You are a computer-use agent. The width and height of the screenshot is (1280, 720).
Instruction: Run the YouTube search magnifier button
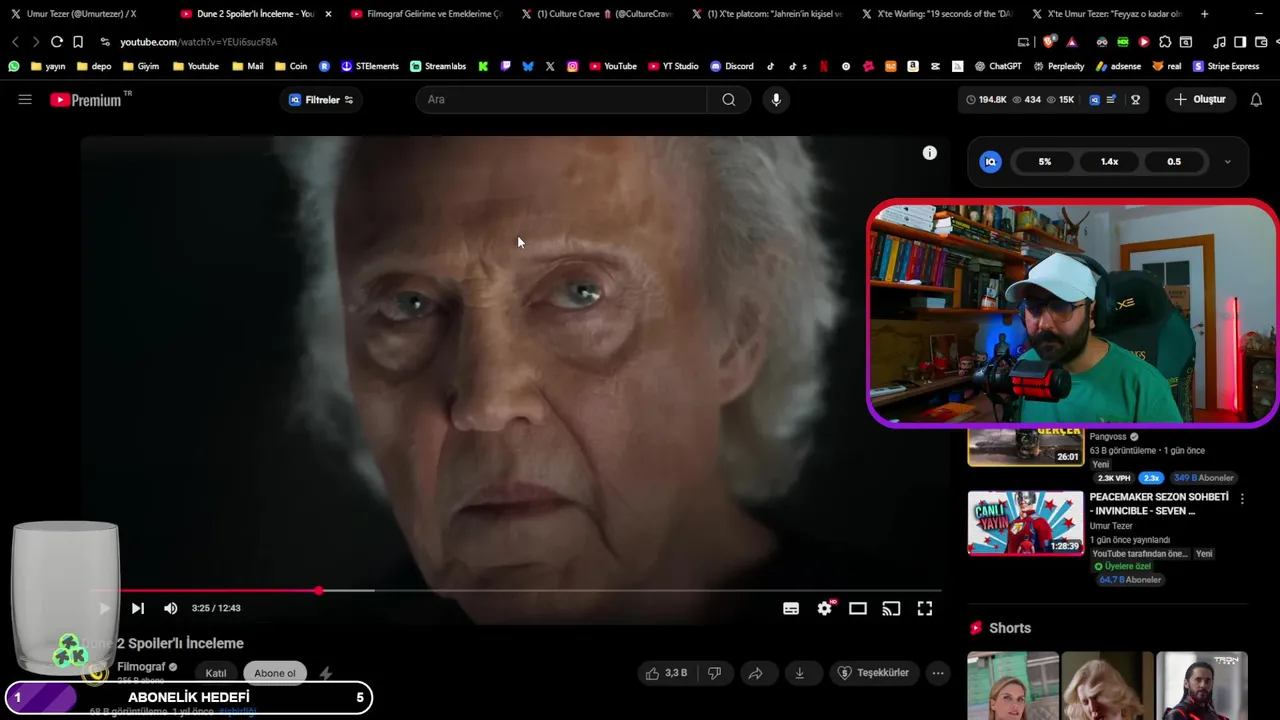(x=728, y=99)
